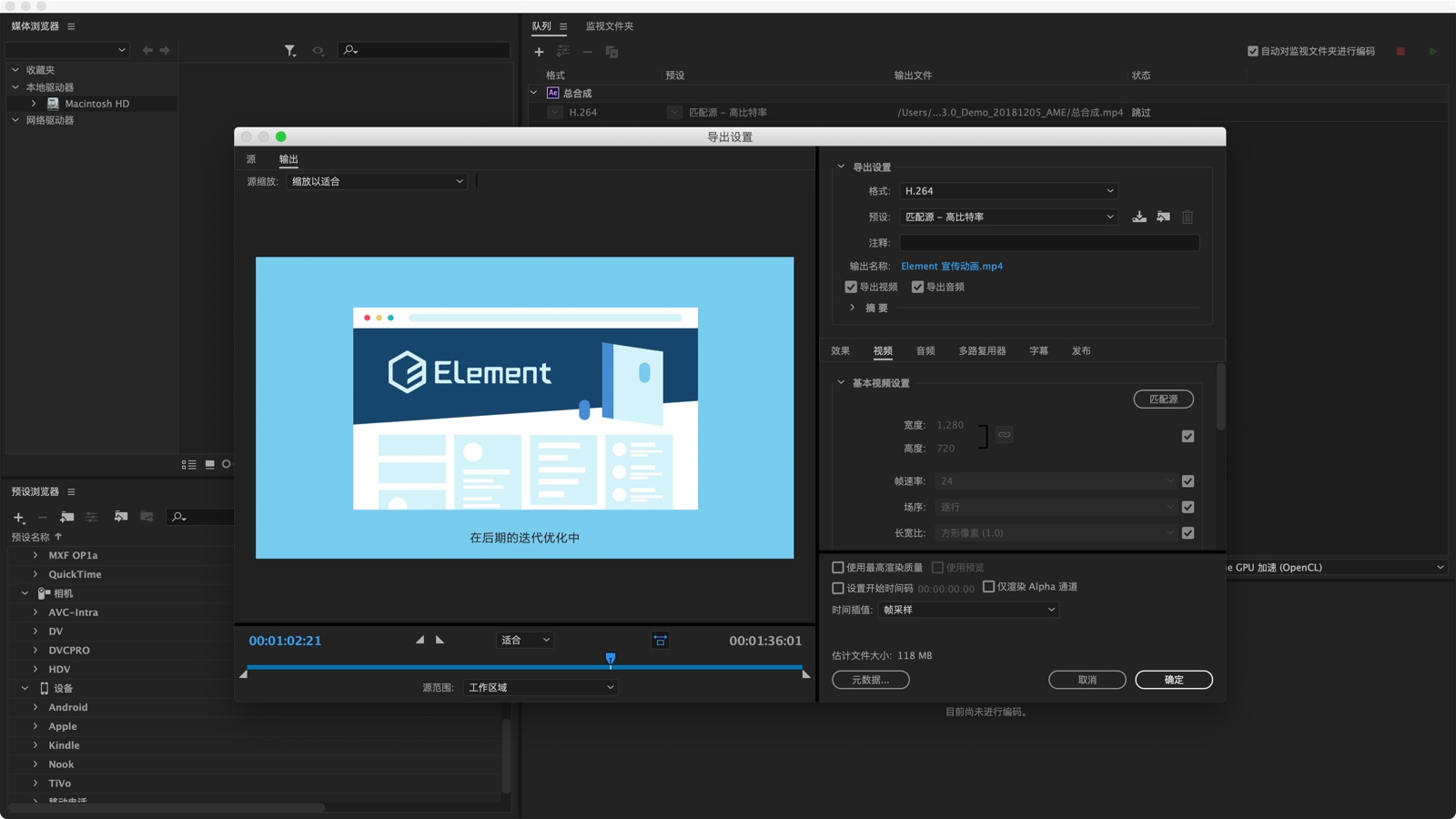Image resolution: width=1456 pixels, height=819 pixels.
Task: Switch to the 源 tab
Action: (251, 159)
